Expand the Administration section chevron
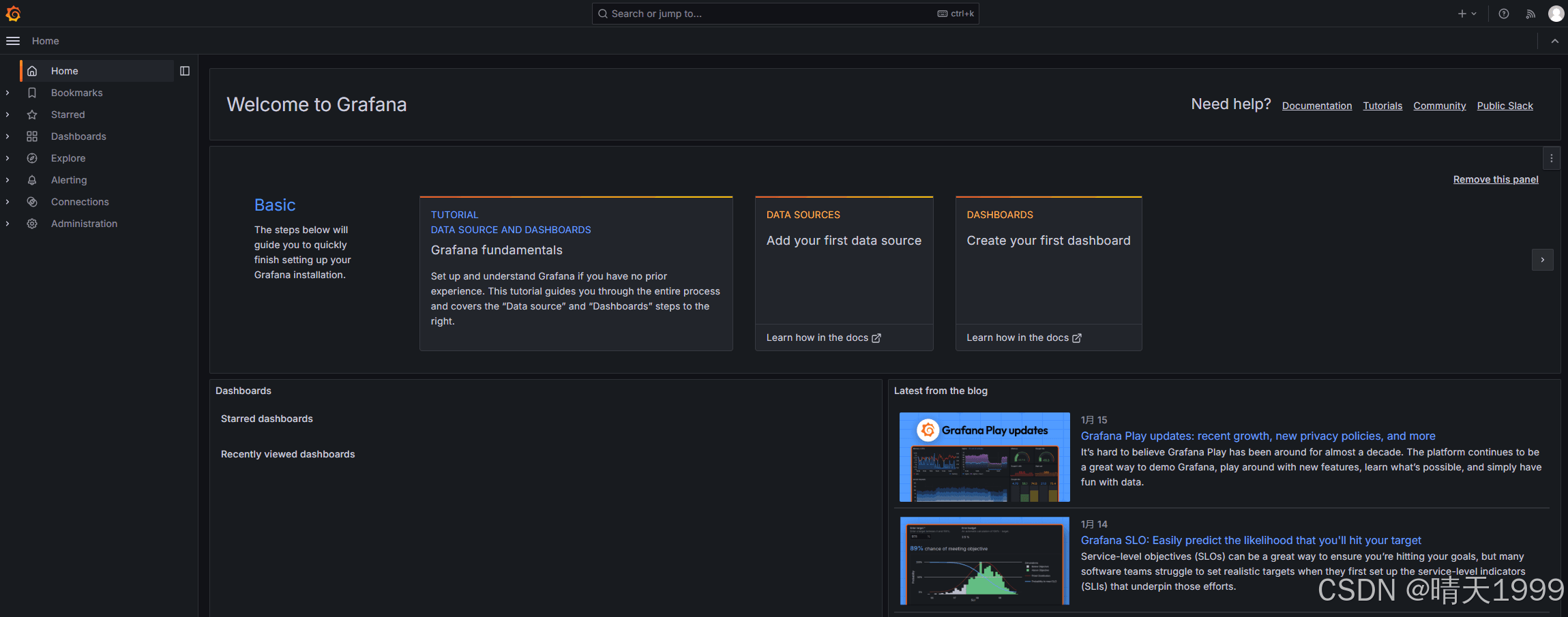The height and width of the screenshot is (617, 1568). pyautogui.click(x=8, y=224)
